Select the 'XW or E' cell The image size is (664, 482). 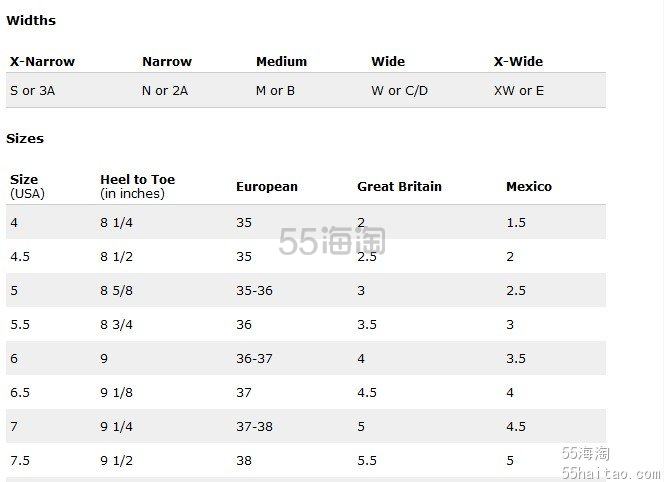click(519, 91)
